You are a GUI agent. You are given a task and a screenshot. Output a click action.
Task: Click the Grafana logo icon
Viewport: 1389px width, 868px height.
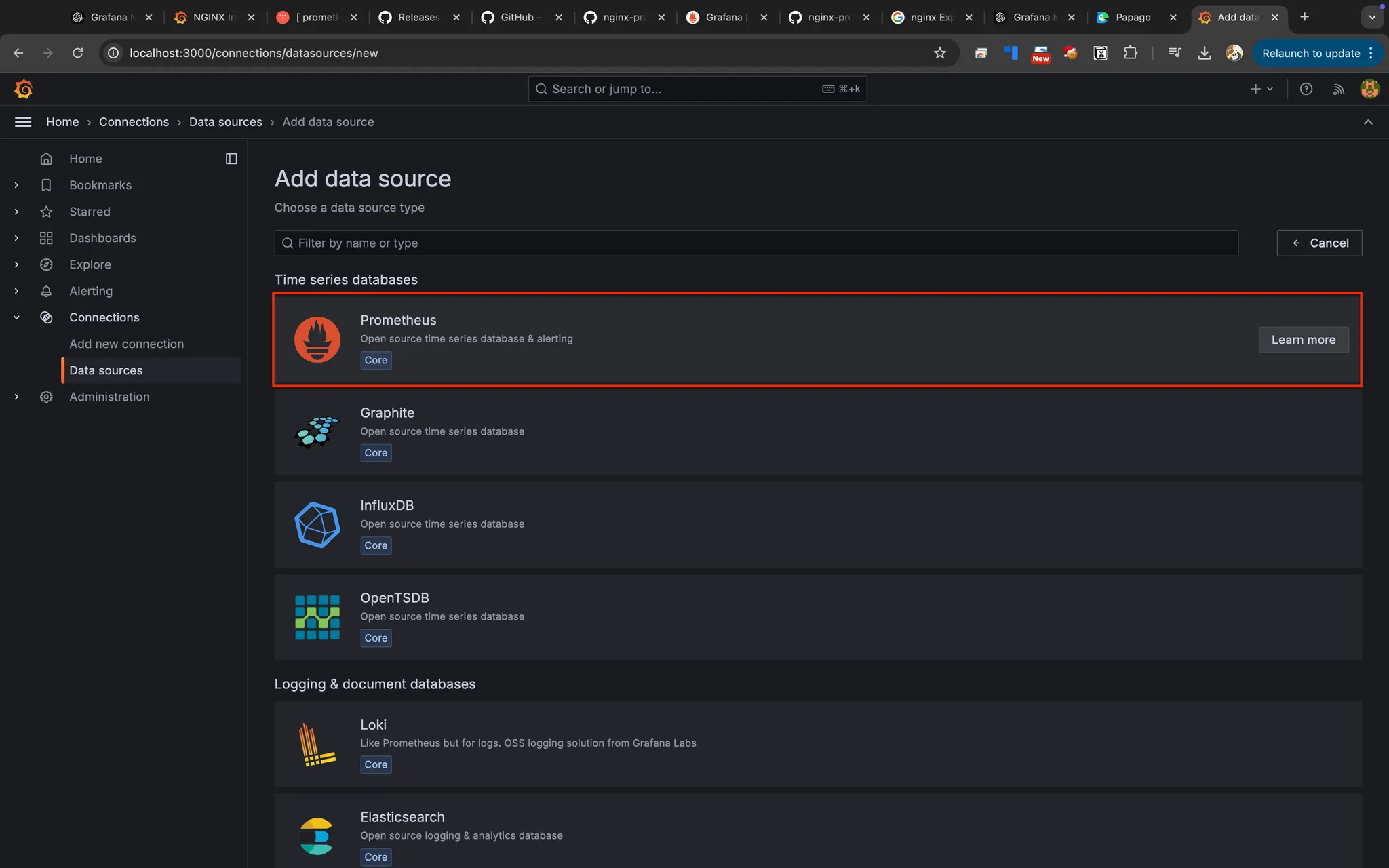[23, 89]
